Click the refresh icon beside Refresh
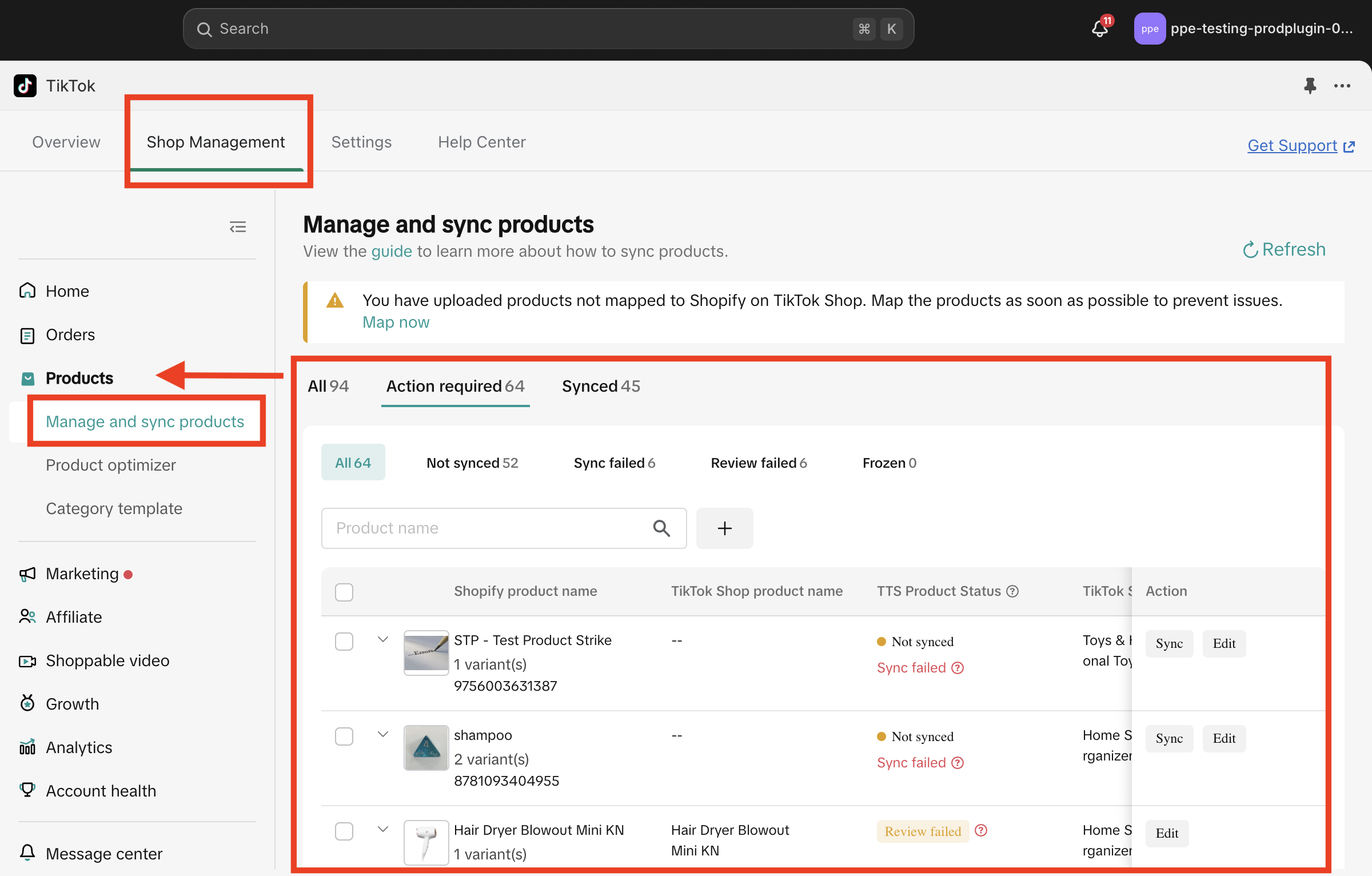Image resolution: width=1372 pixels, height=876 pixels. coord(1250,250)
